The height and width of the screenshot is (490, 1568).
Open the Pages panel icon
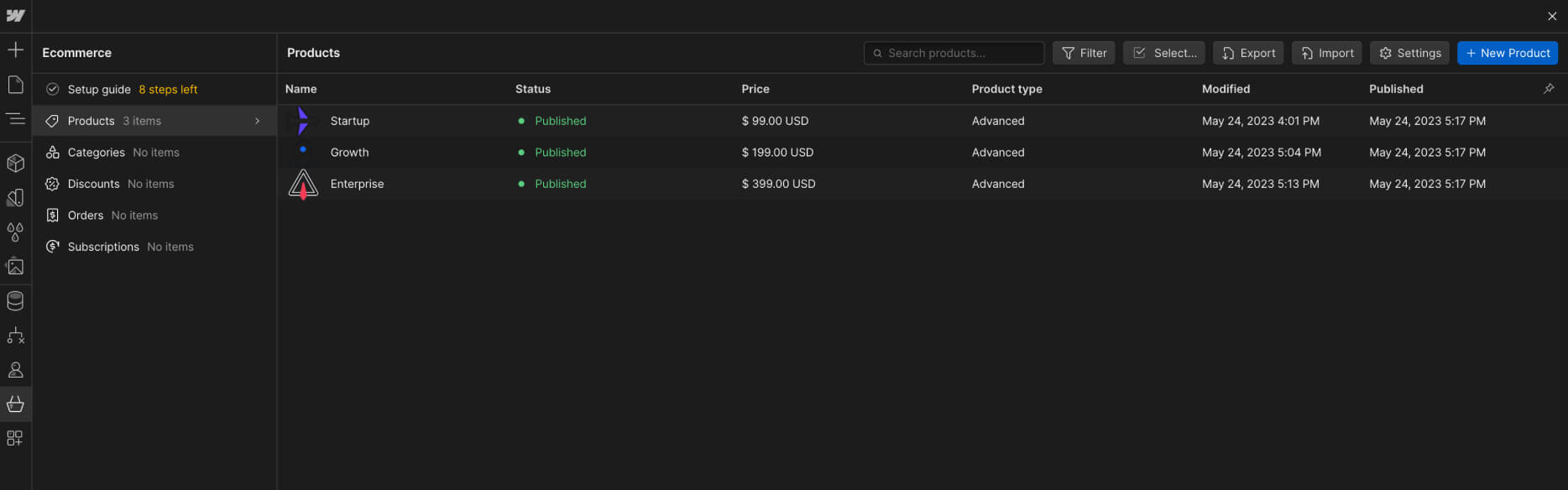click(15, 85)
